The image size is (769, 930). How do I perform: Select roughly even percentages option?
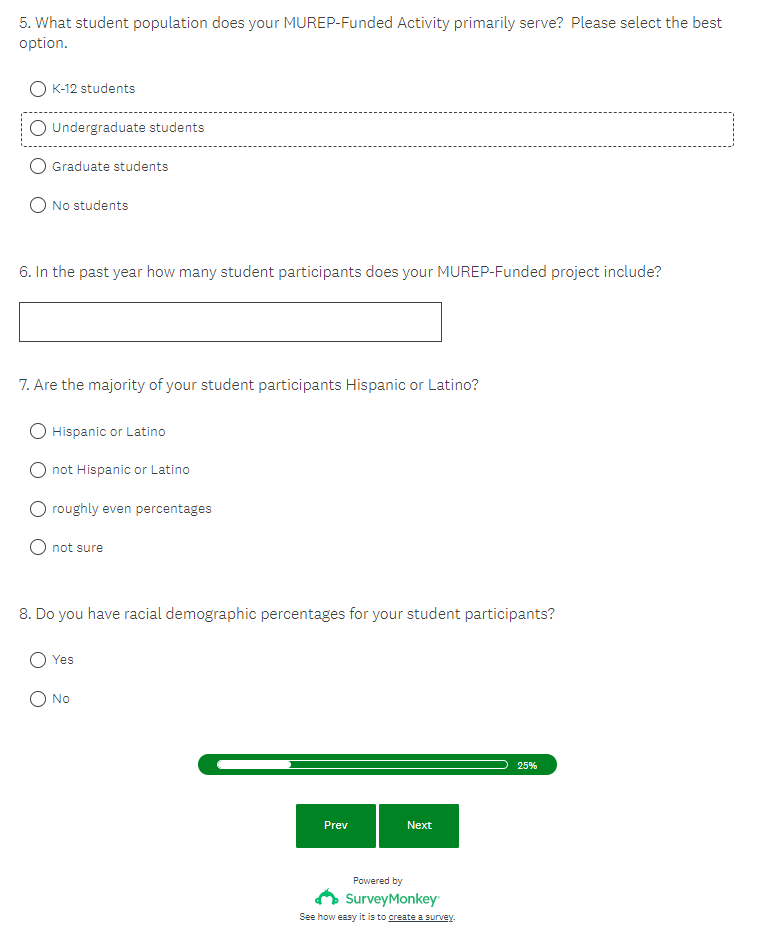pos(38,509)
